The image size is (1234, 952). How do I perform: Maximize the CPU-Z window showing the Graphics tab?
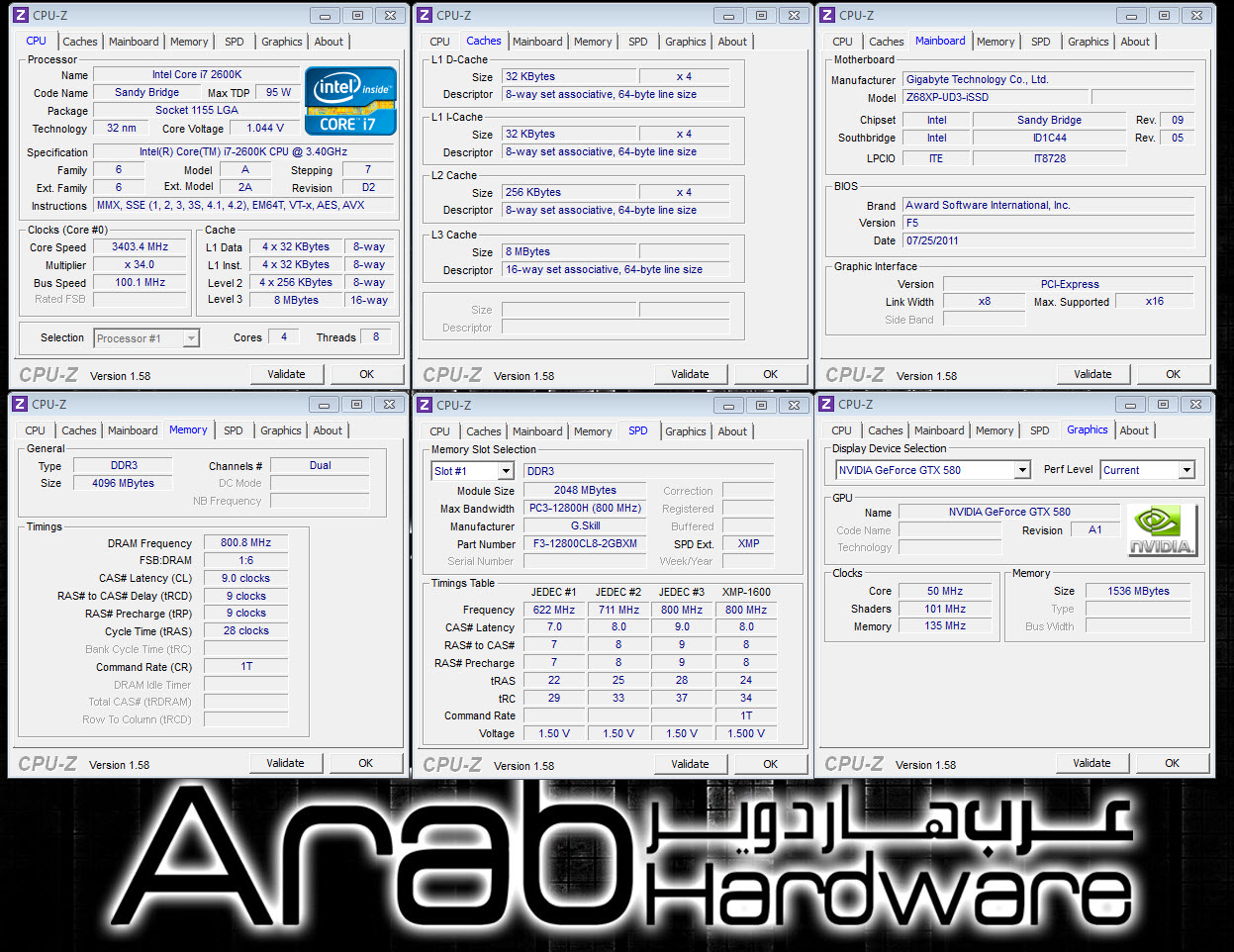coord(1164,404)
